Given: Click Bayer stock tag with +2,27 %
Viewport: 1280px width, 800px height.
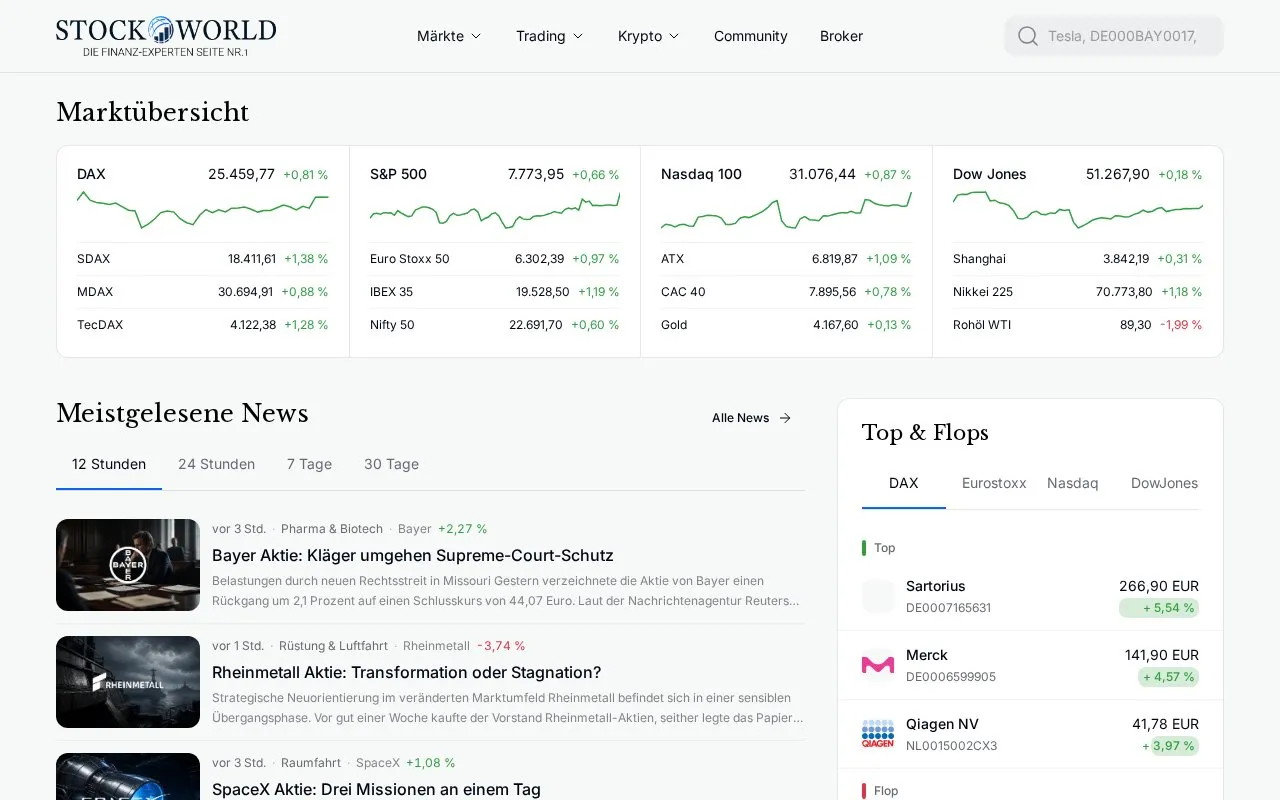Looking at the screenshot, I should point(443,529).
